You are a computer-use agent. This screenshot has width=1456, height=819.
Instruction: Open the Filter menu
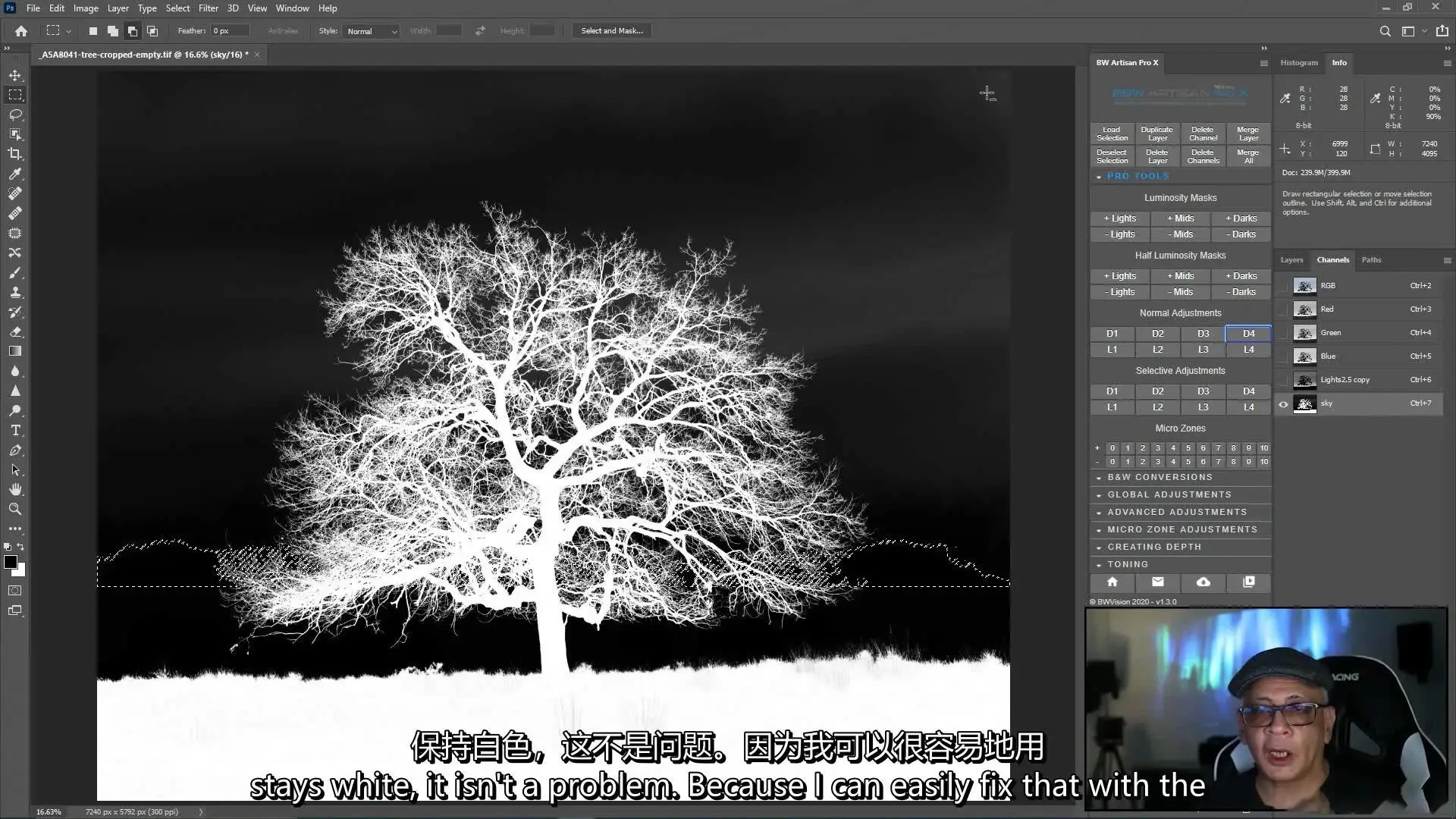coord(208,8)
